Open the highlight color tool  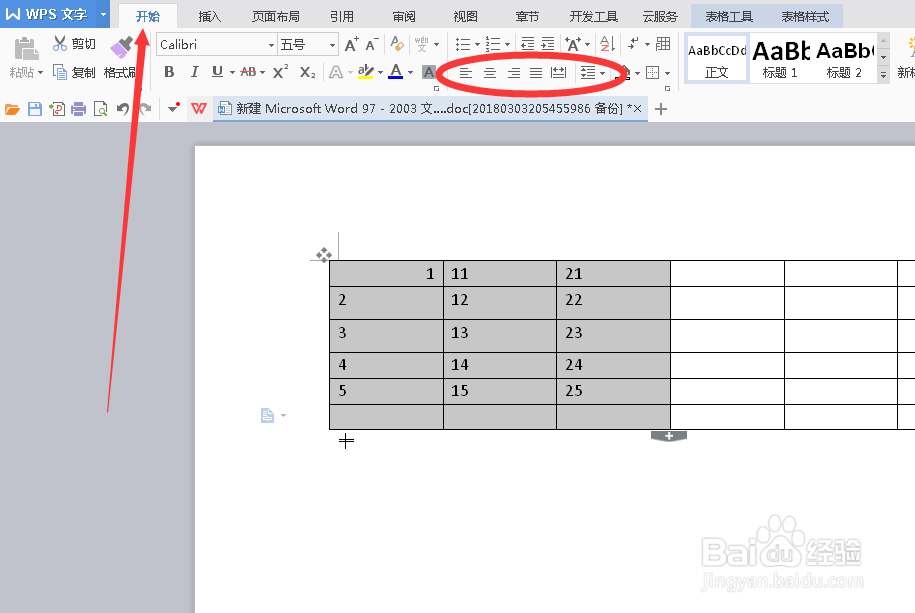[x=366, y=72]
